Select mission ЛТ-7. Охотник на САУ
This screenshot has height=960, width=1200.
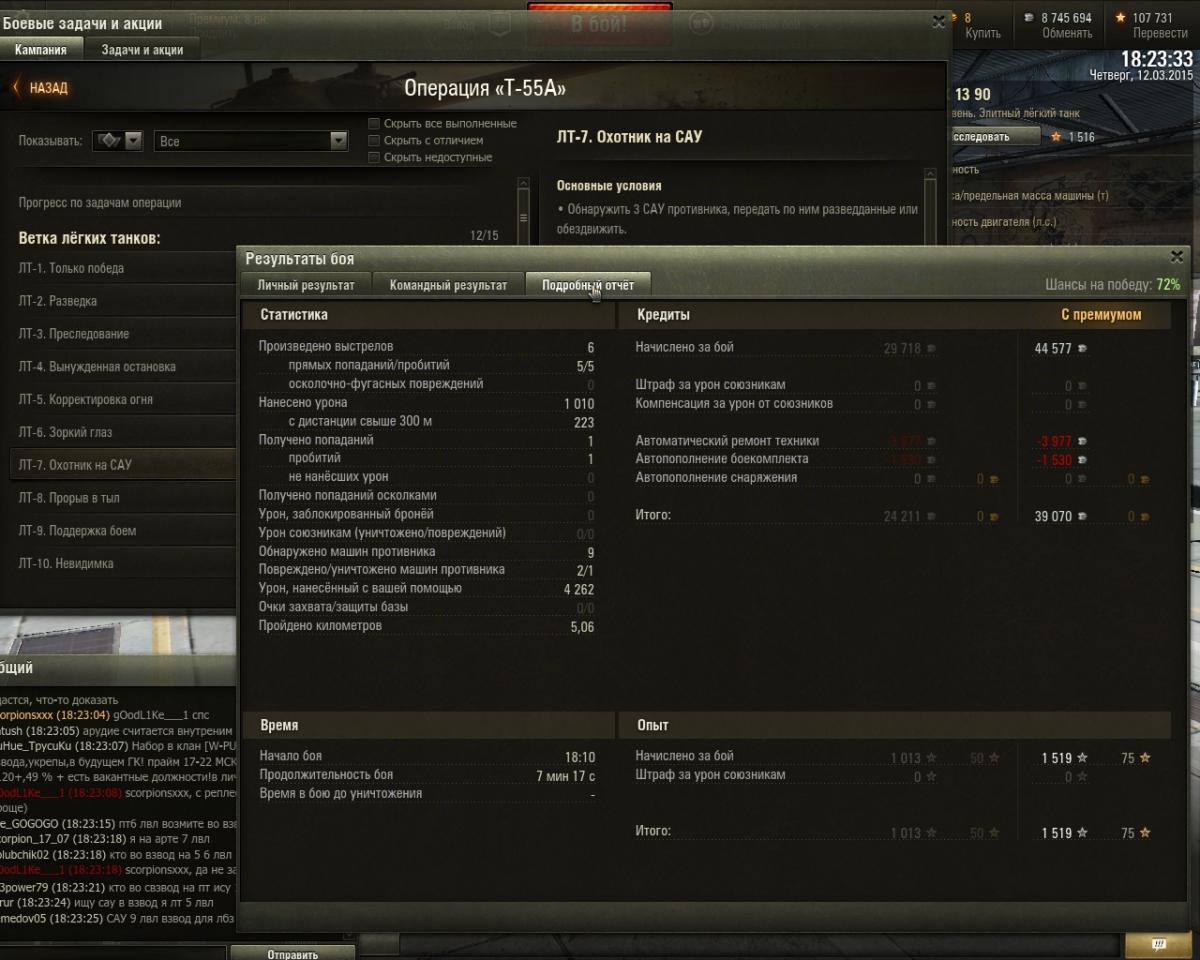pyautogui.click(x=125, y=465)
